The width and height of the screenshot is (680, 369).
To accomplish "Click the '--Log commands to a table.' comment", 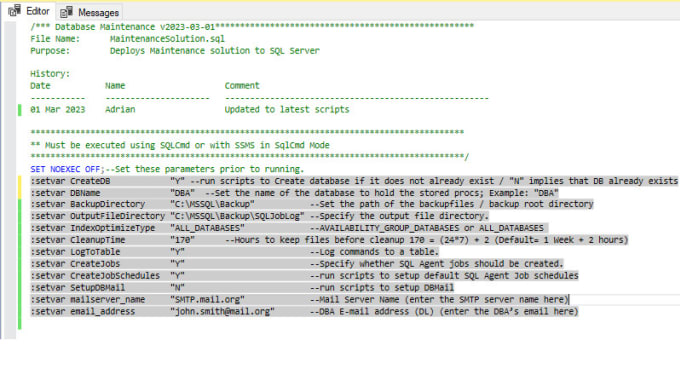I will click(x=374, y=252).
